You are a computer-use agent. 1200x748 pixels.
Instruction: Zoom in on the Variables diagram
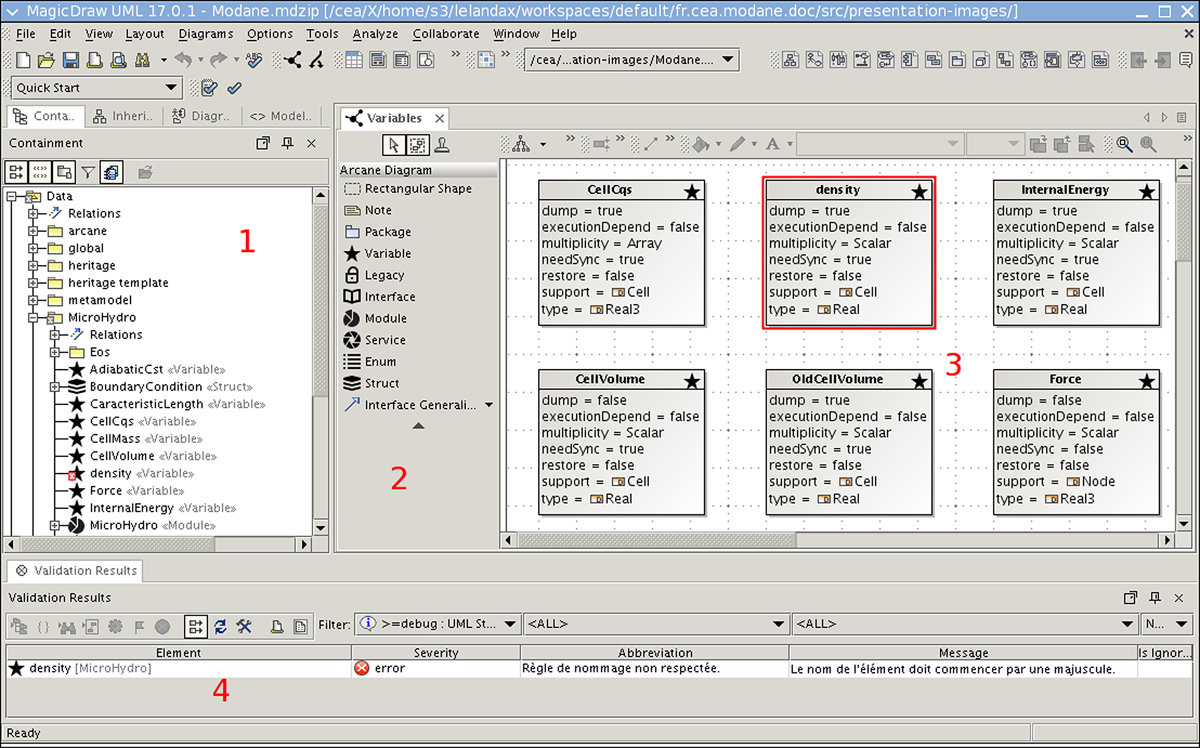click(1125, 144)
